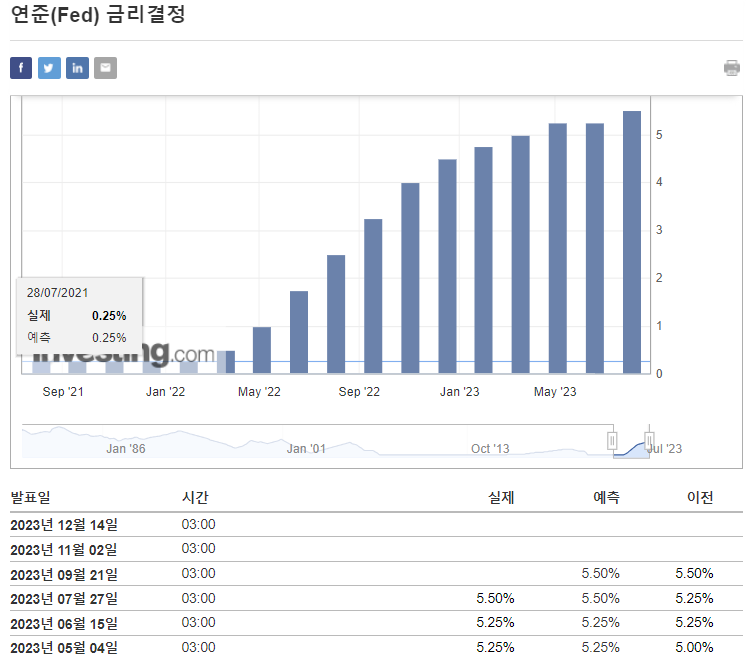Viewport: 746px width, 664px height.
Task: Click the previous 5.00% for 05월 04일
Action: (694, 647)
